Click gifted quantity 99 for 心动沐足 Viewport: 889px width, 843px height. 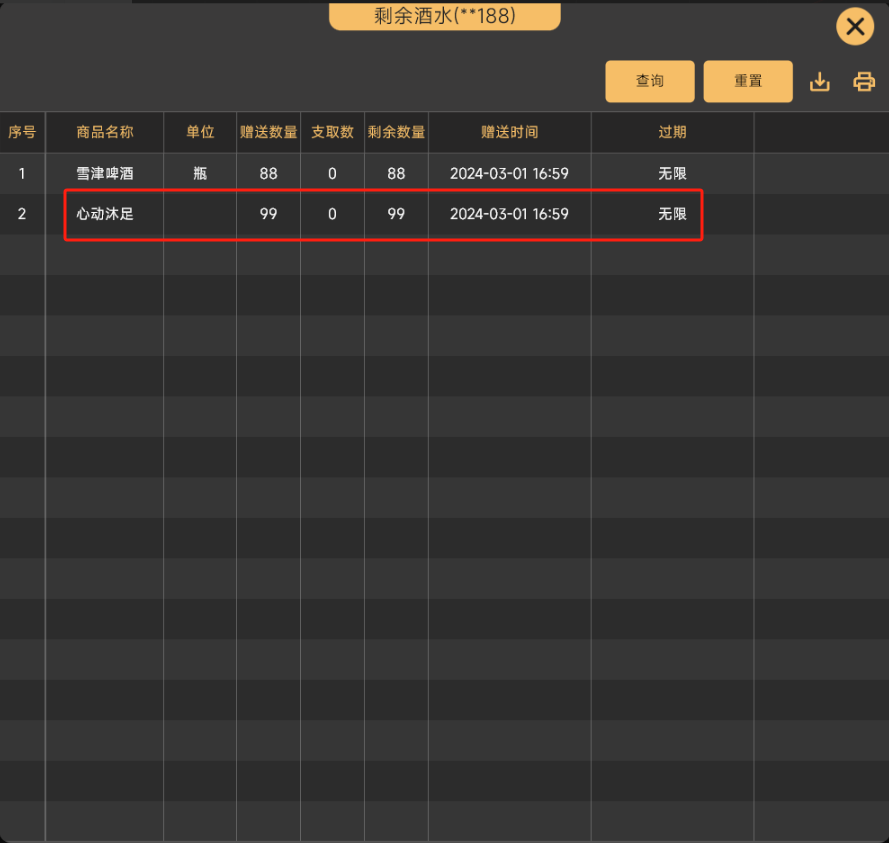(x=268, y=214)
